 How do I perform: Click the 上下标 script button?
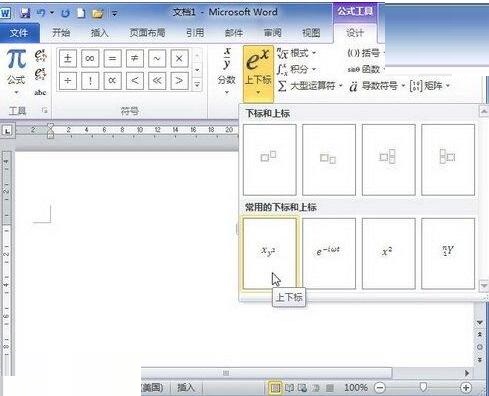(x=258, y=73)
